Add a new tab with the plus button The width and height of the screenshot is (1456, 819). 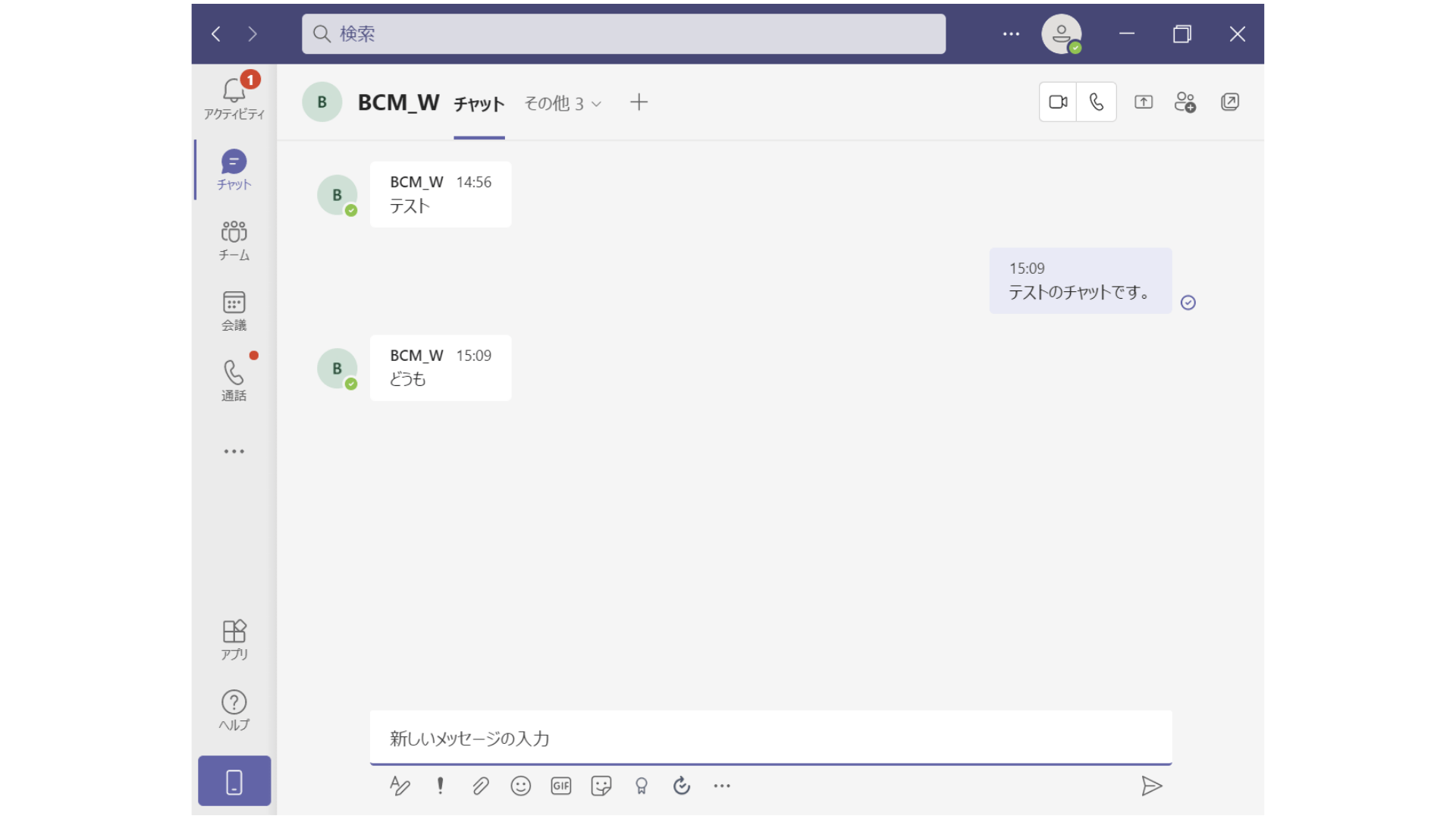tap(639, 102)
